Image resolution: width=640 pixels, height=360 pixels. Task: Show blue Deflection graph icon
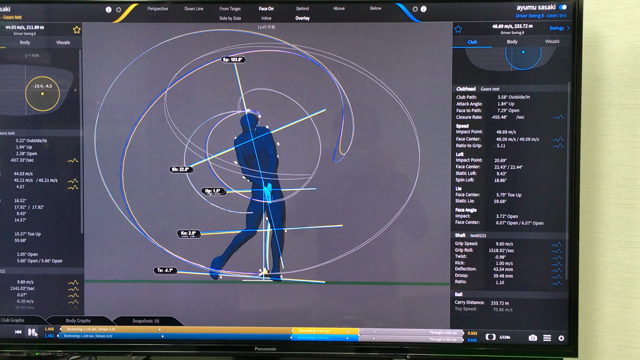(557, 270)
